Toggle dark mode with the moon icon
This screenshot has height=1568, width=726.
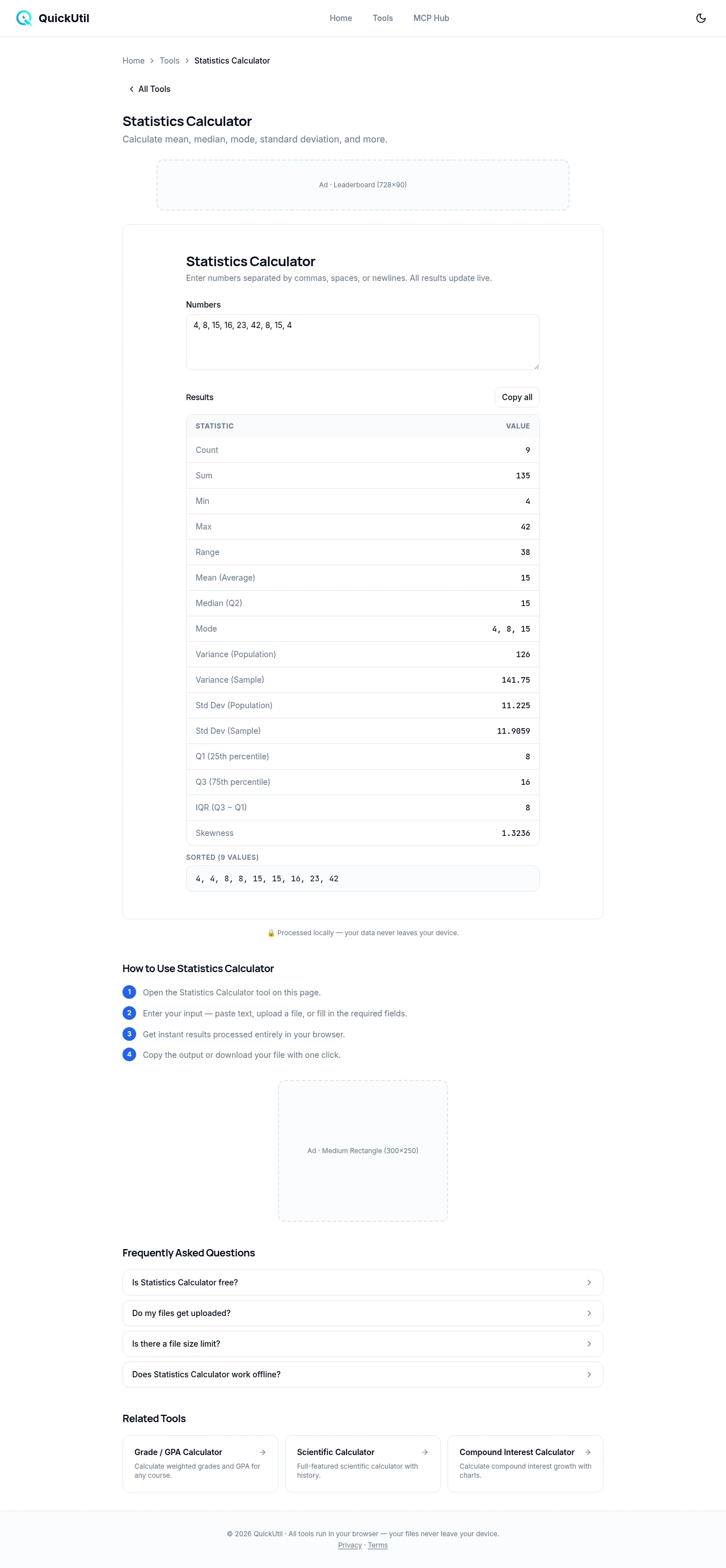click(x=700, y=18)
